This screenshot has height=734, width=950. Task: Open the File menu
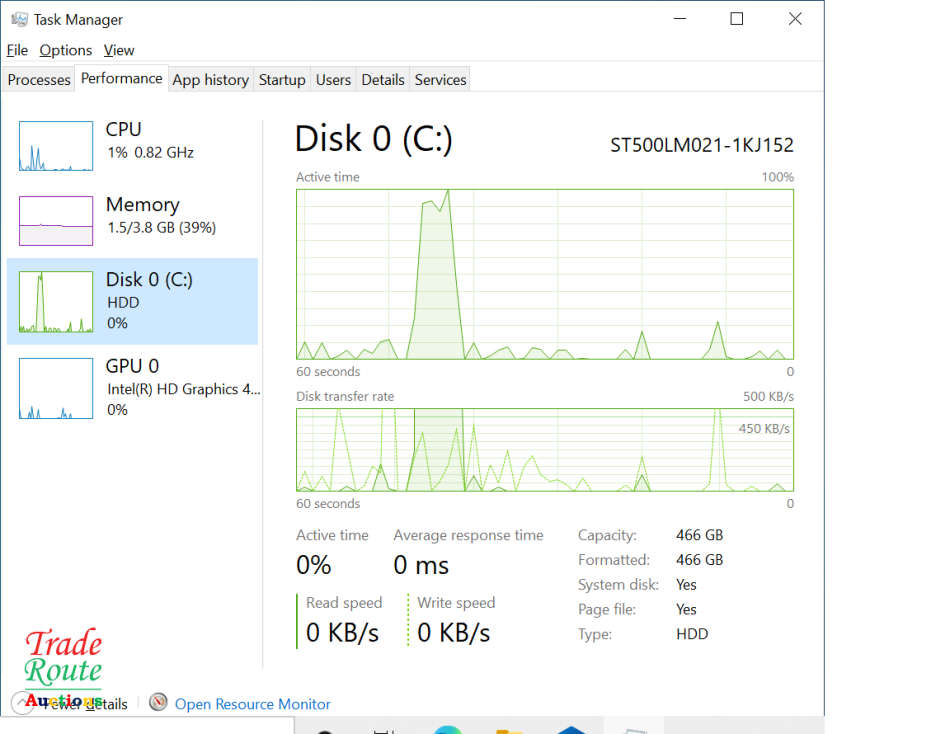pos(17,50)
